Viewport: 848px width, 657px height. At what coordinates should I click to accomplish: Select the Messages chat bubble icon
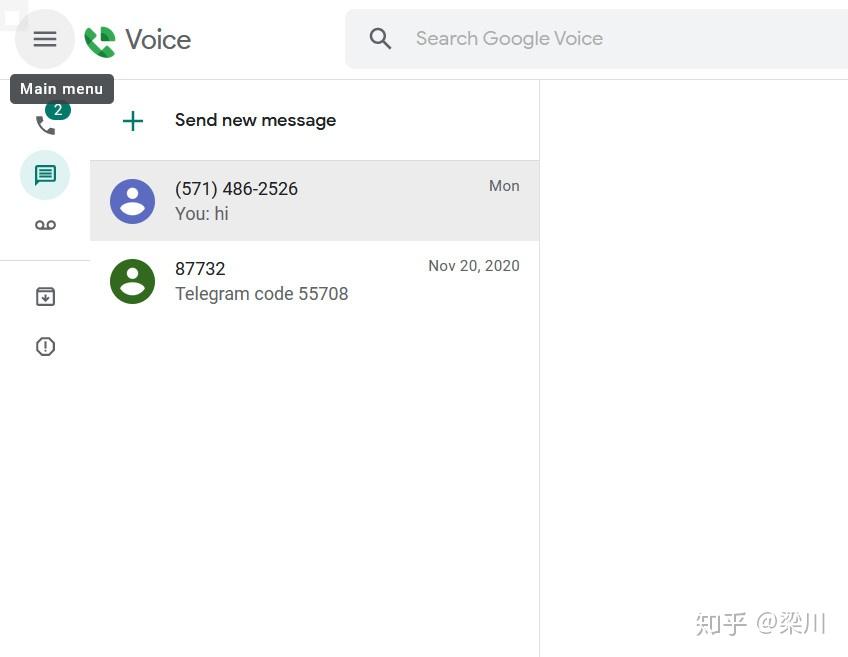45,175
